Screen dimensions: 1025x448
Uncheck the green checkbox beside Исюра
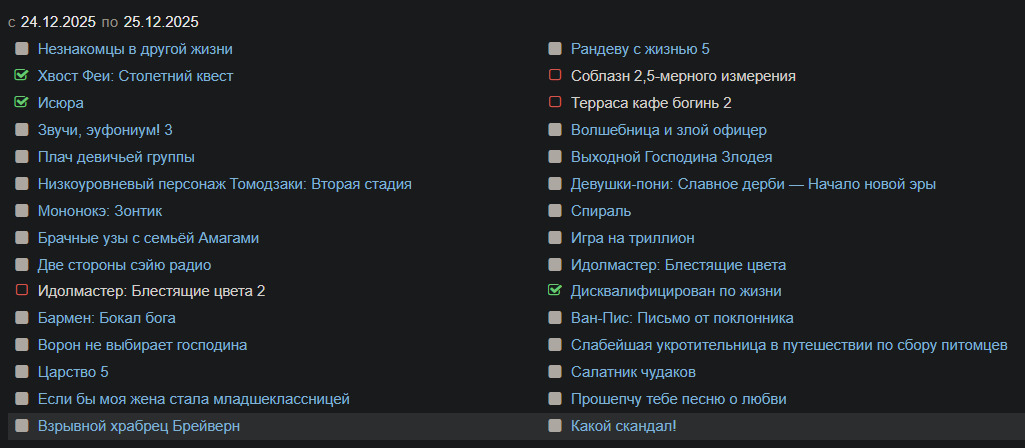(x=22, y=102)
